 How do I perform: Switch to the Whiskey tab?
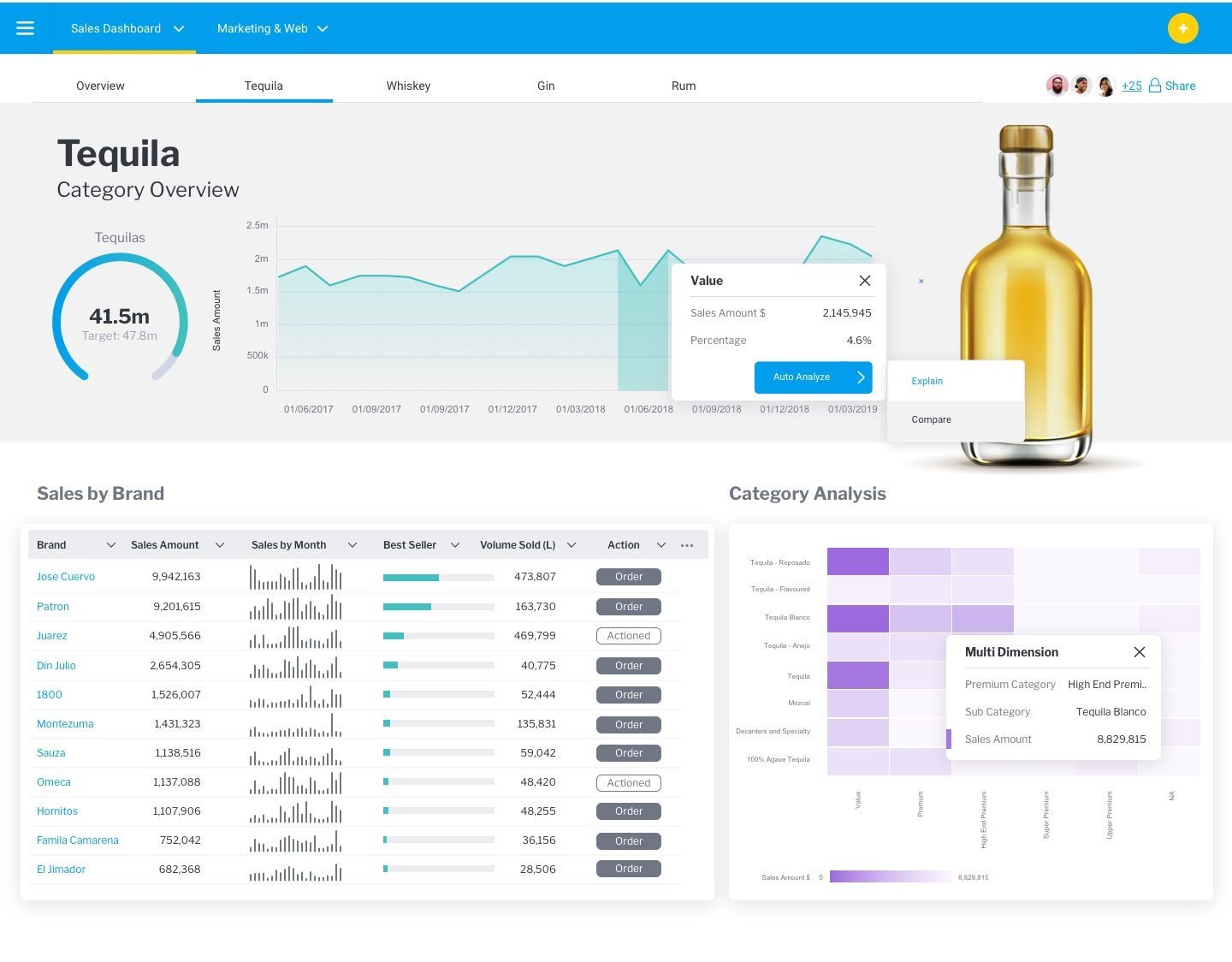tap(408, 86)
